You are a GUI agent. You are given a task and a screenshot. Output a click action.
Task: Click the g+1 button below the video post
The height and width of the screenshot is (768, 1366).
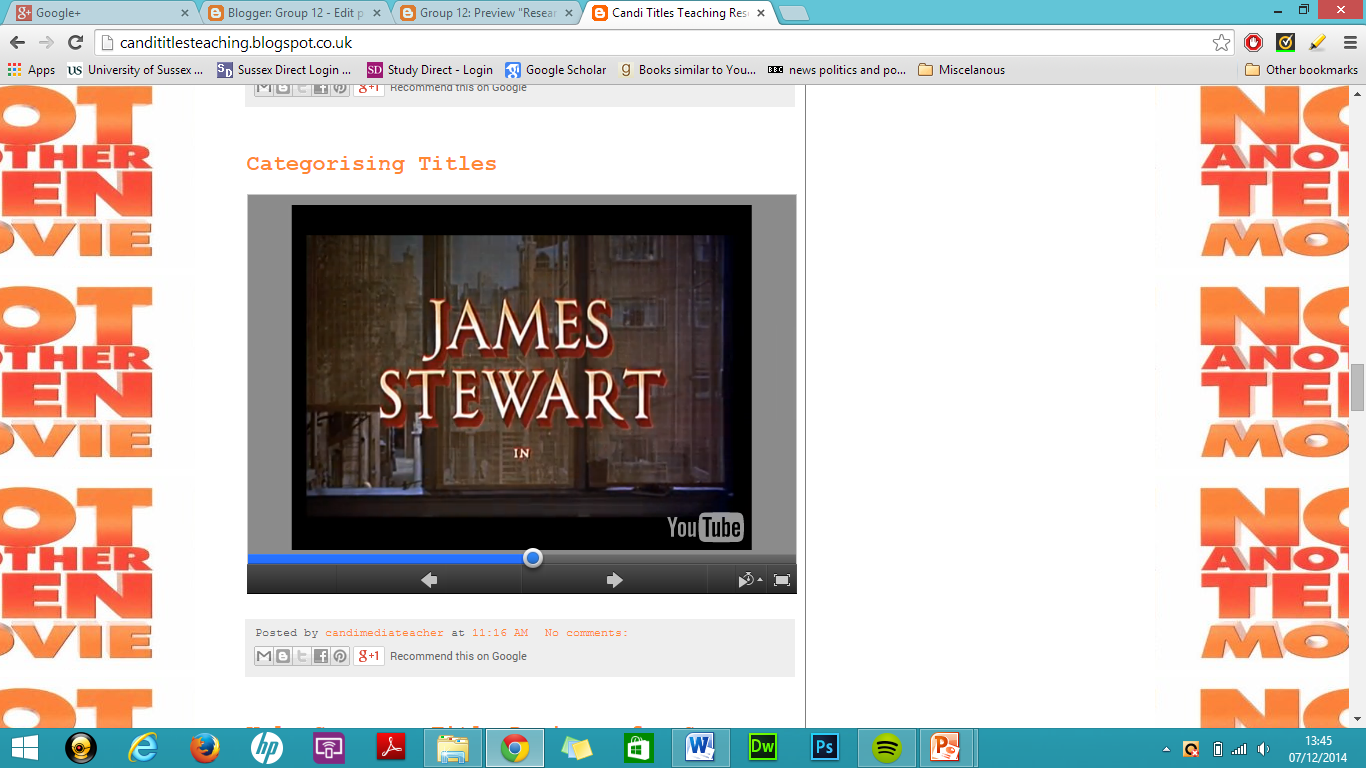(x=369, y=656)
